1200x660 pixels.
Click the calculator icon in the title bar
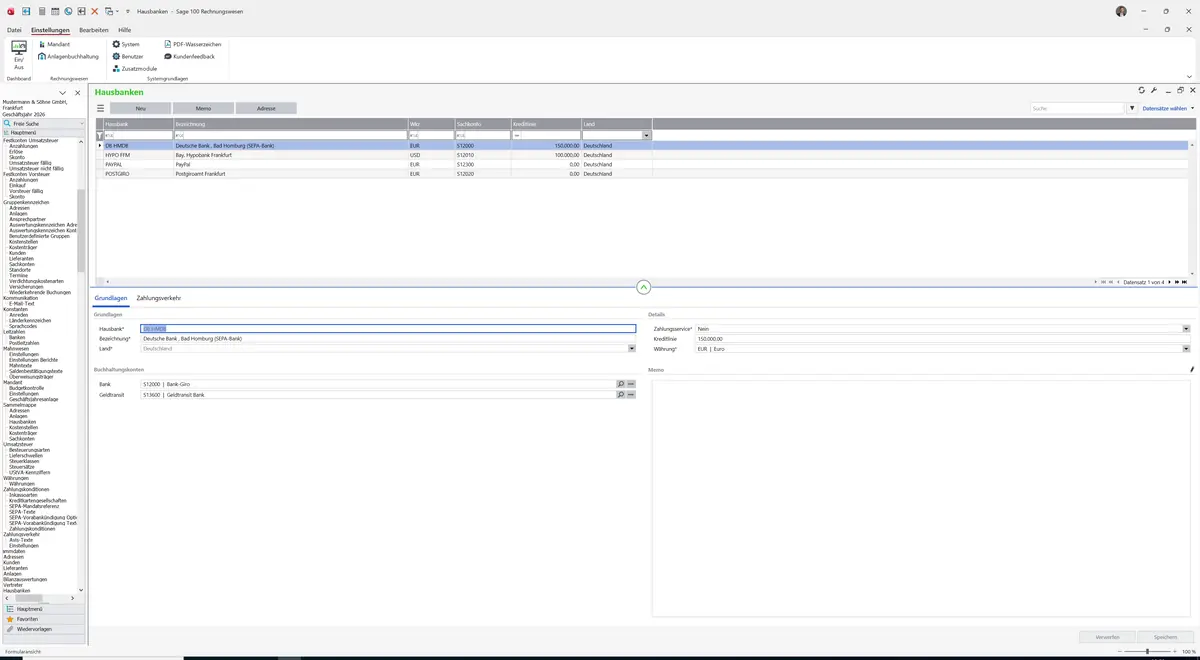coord(41,11)
